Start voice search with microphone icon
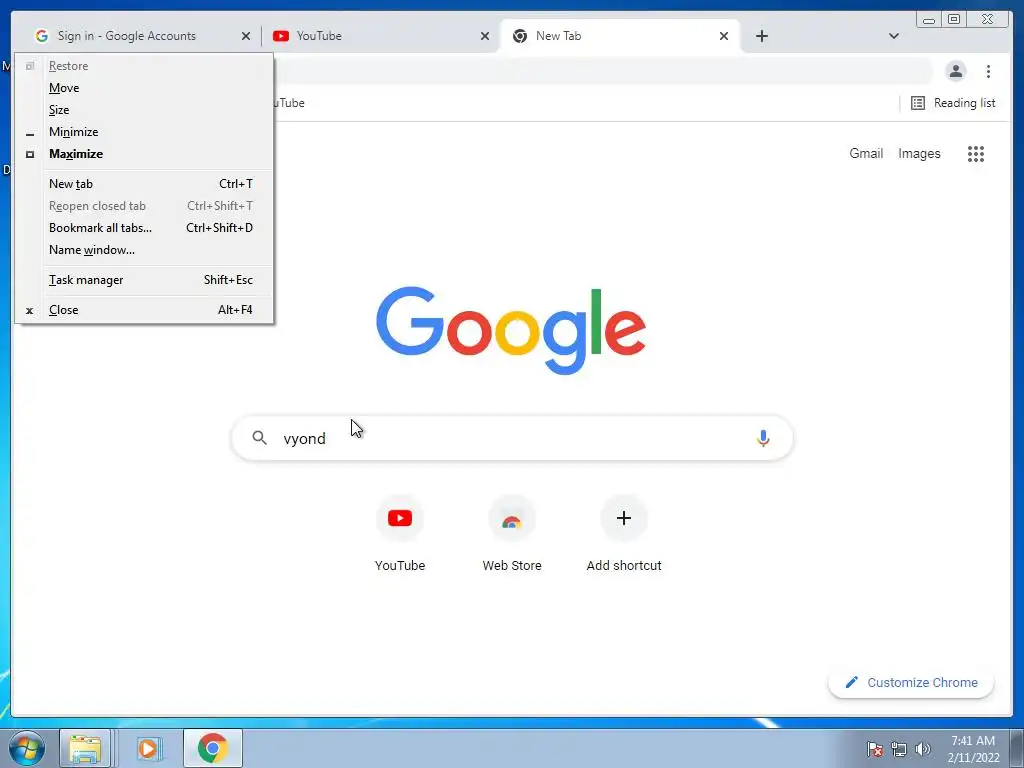The height and width of the screenshot is (768, 1024). [x=763, y=438]
